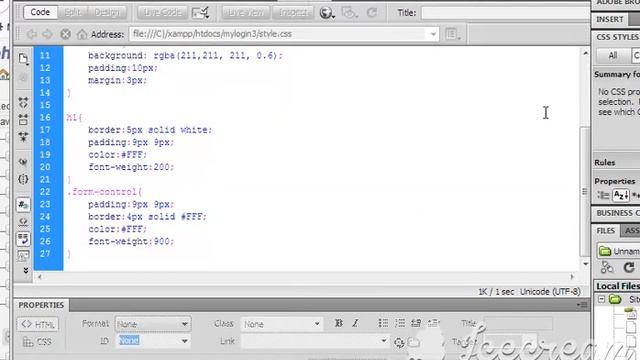Click the Balance Braces icon

click(x=23, y=179)
